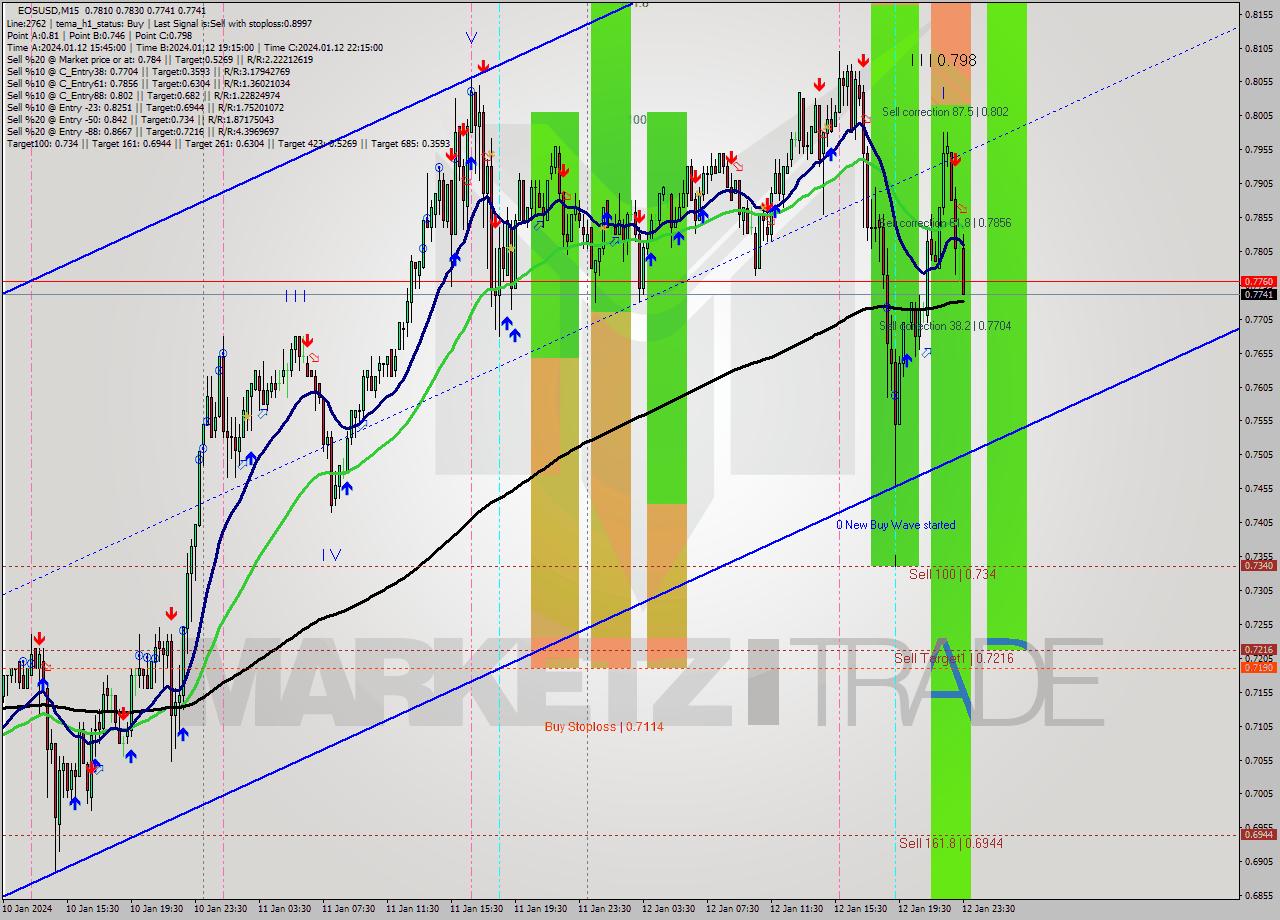The height and width of the screenshot is (920, 1280).
Task: Click the '0 New Buy Wave started' label
Action: pos(896,525)
